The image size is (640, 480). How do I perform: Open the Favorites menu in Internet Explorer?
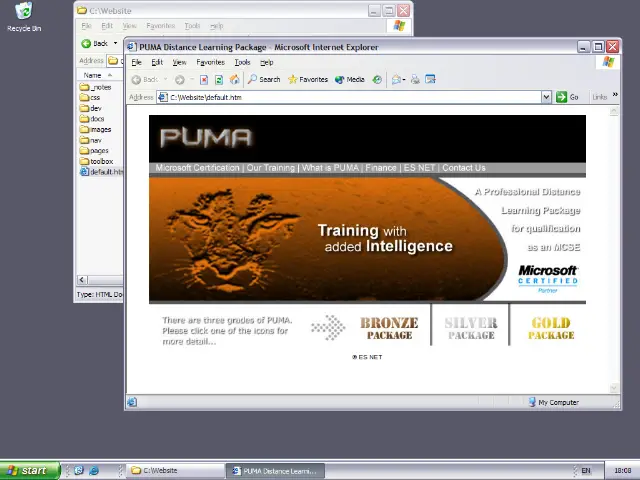coord(211,62)
